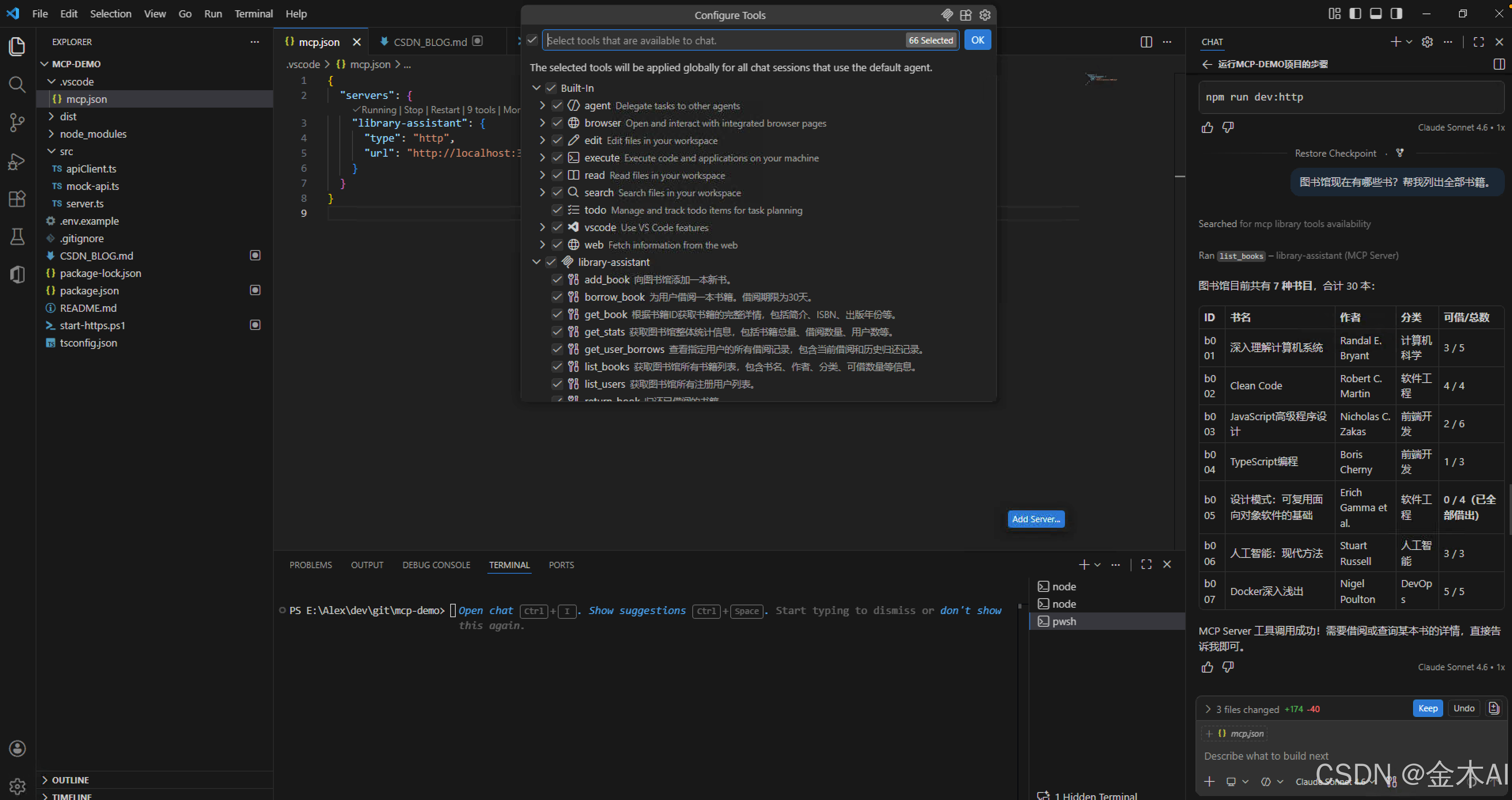Open the Terminal menu

[x=253, y=13]
